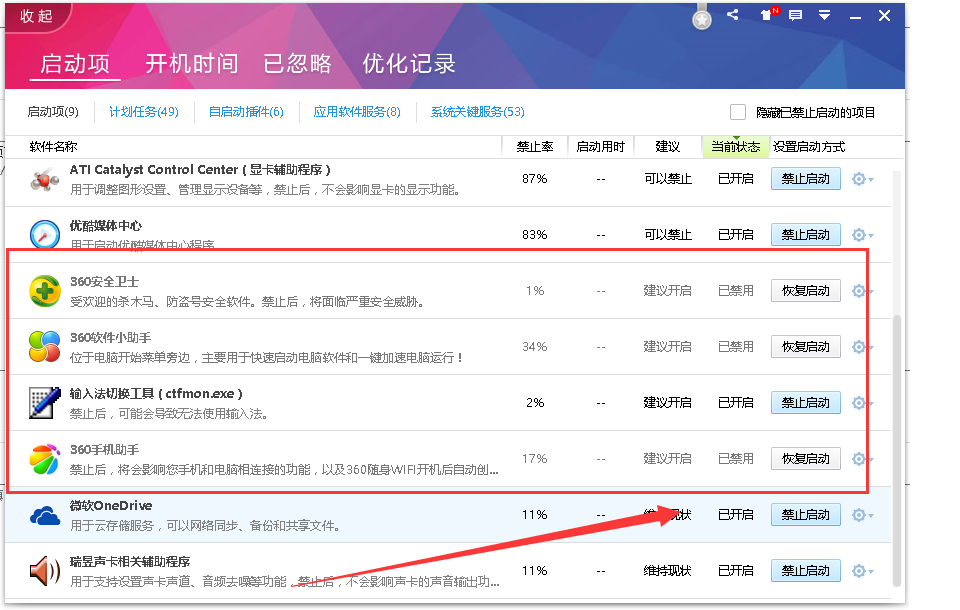Click the 建议 column header
This screenshot has width=960, height=610.
point(667,146)
